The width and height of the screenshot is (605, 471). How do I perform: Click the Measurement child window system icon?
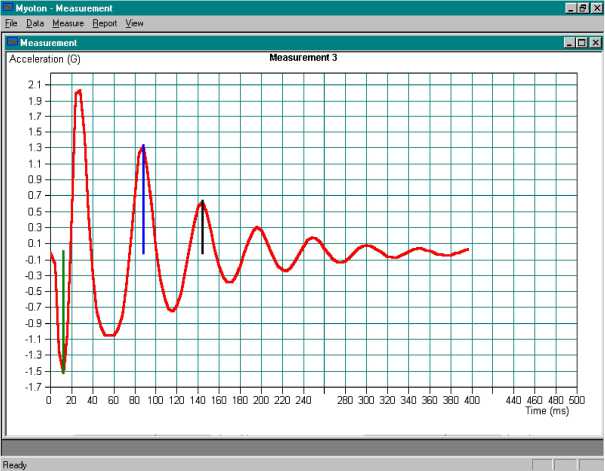pyautogui.click(x=13, y=43)
